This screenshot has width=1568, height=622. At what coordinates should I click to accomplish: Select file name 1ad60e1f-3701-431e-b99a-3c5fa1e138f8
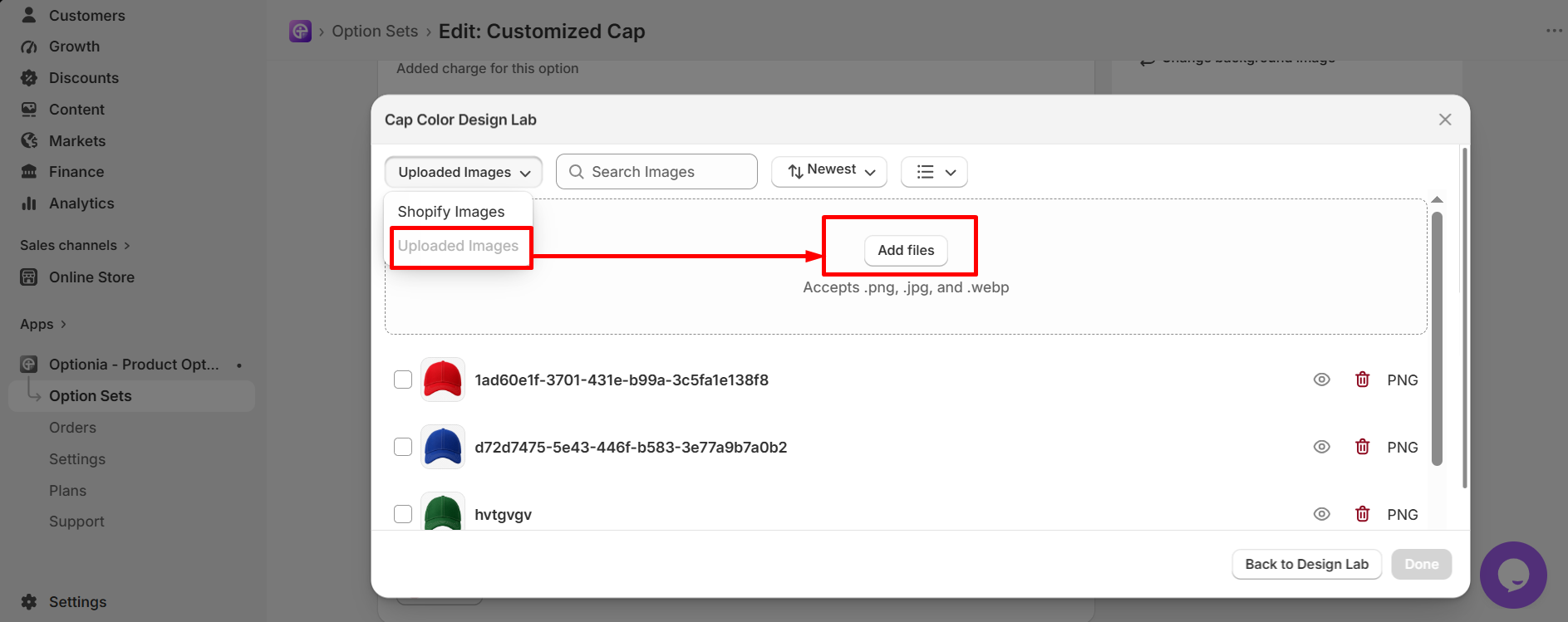point(622,380)
